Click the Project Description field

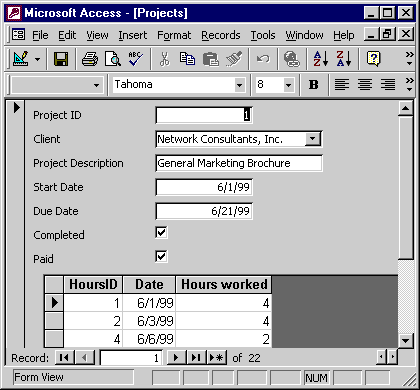point(239,163)
